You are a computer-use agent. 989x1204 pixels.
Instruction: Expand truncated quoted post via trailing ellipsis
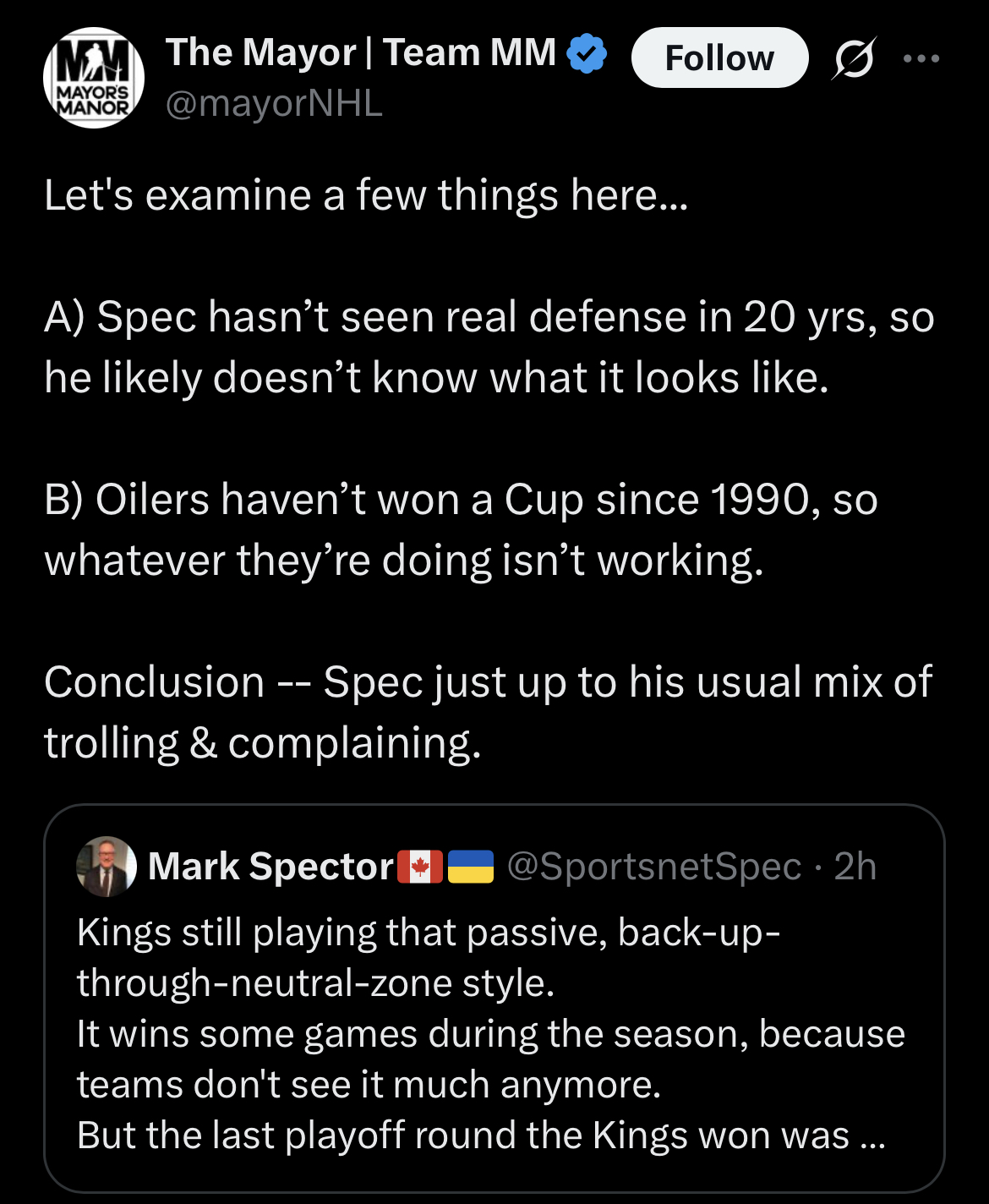[x=872, y=1136]
